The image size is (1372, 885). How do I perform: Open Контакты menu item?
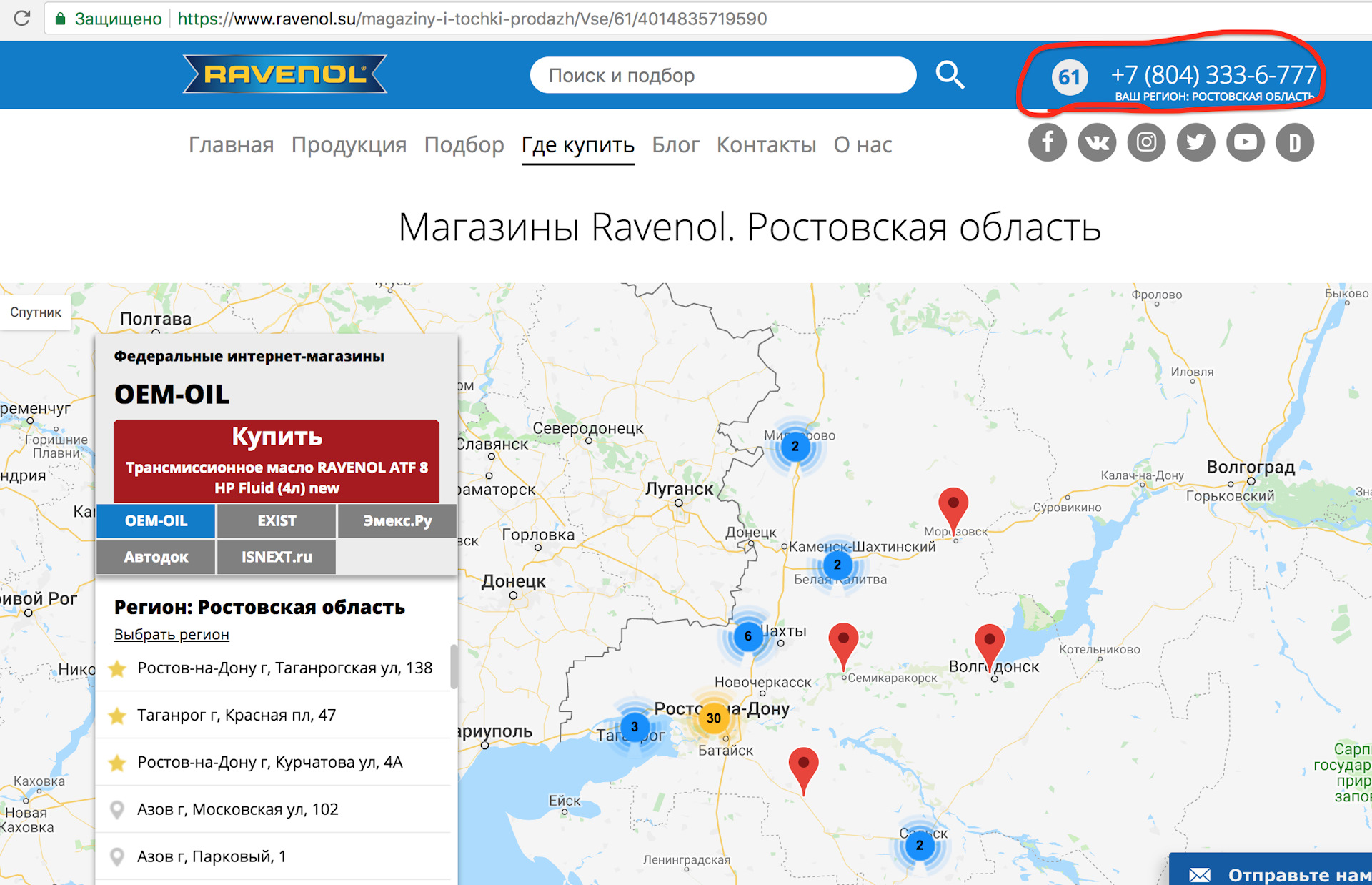766,144
